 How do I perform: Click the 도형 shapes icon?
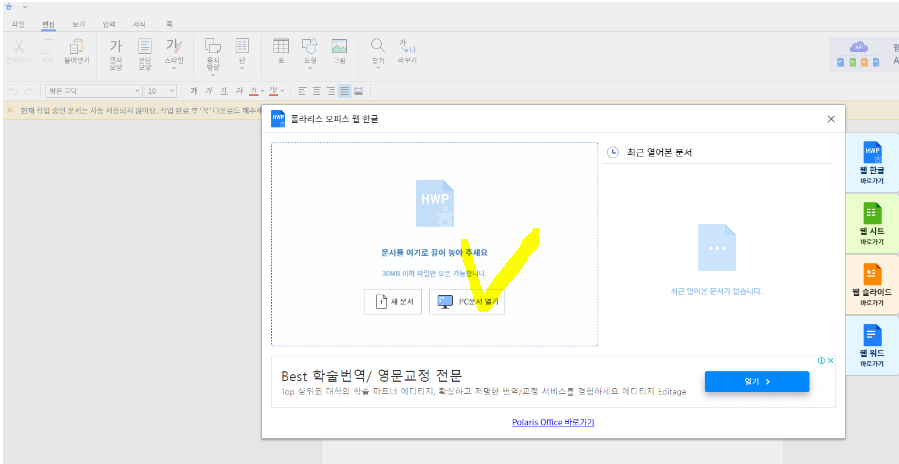[x=310, y=46]
